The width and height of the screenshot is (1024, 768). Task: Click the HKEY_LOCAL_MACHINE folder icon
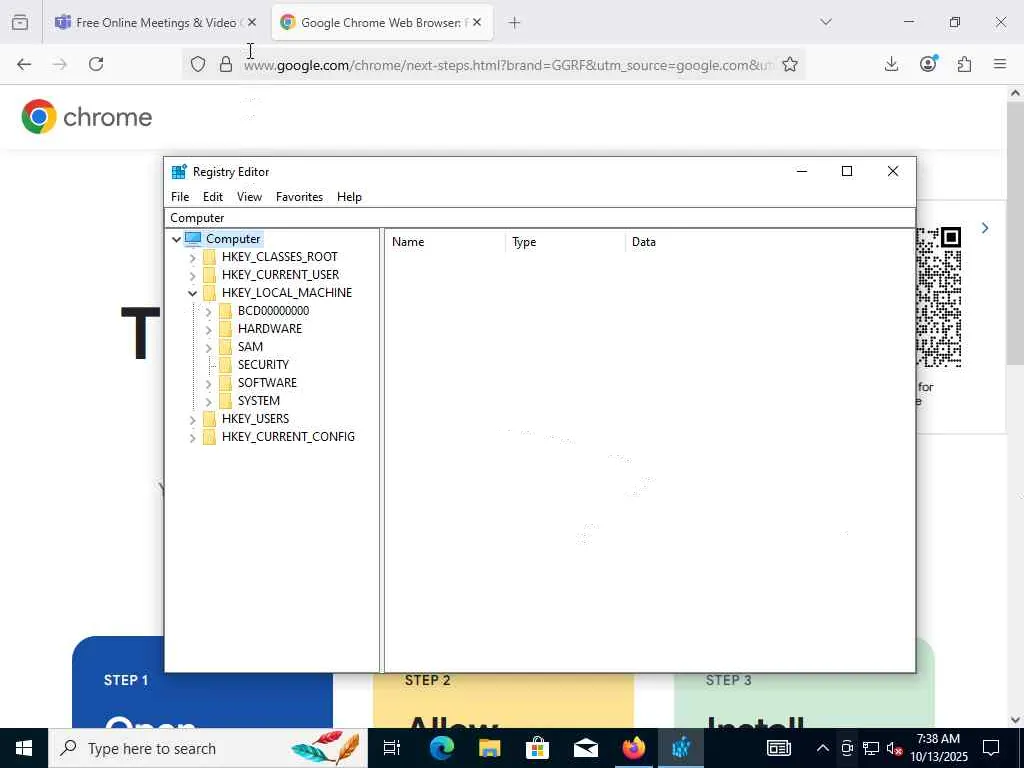(209, 293)
